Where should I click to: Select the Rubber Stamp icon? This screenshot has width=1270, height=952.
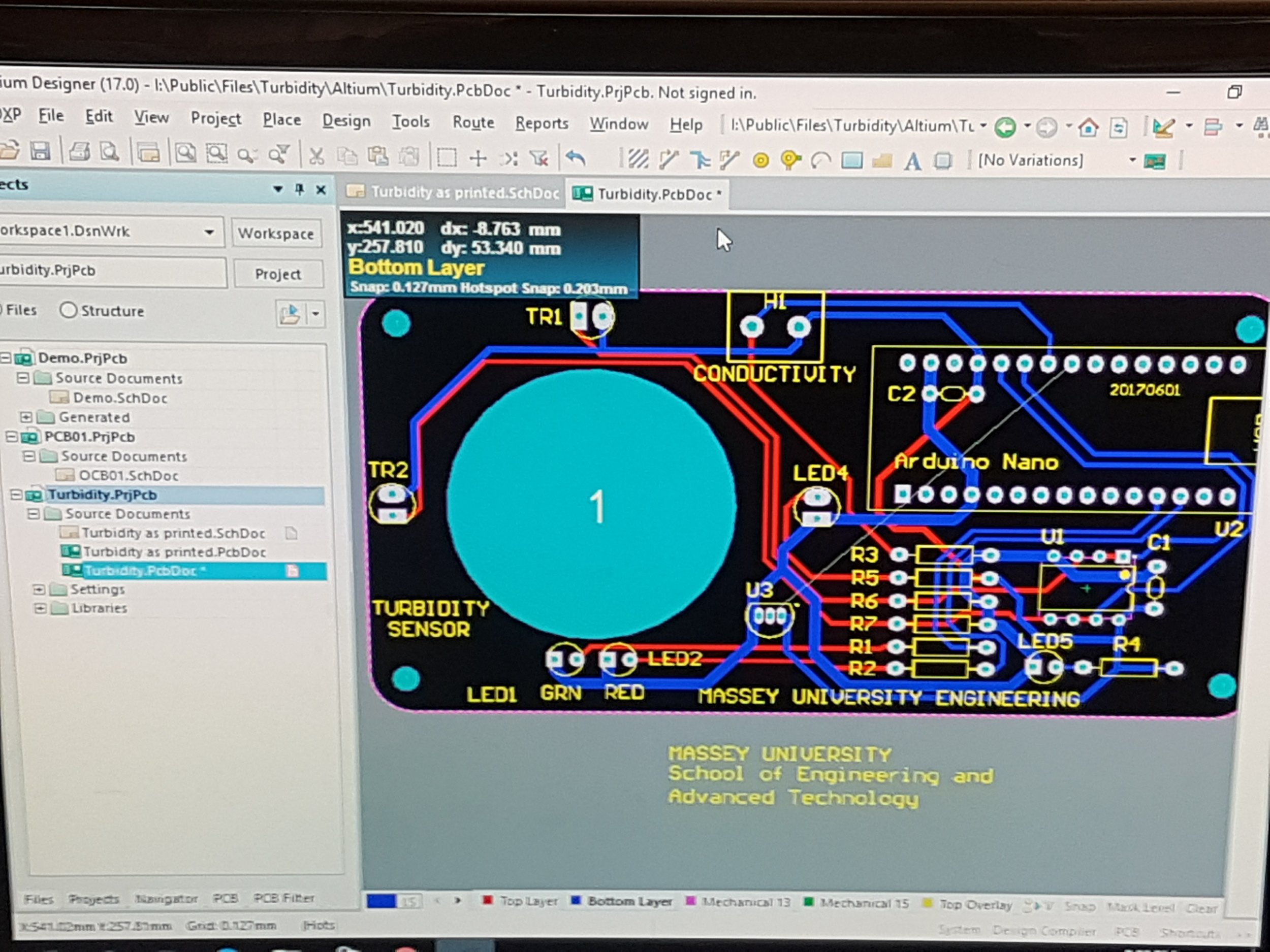pyautogui.click(x=408, y=157)
